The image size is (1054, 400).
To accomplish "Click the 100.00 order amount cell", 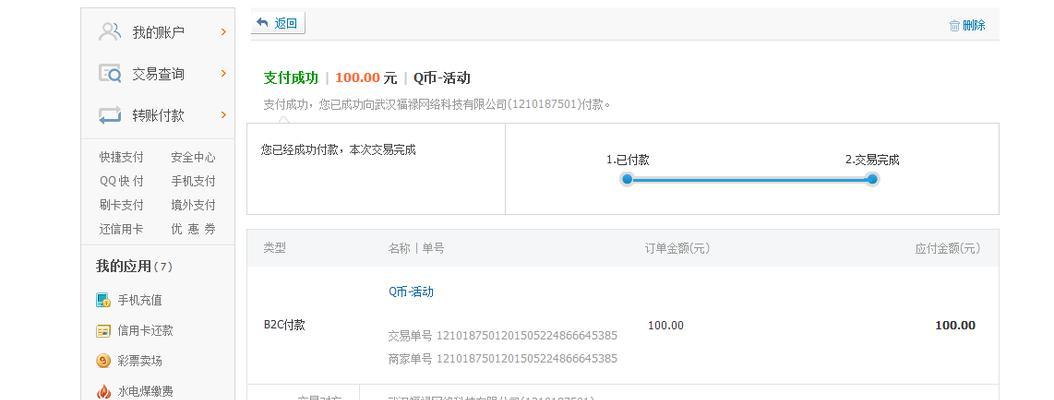I will coord(665,325).
